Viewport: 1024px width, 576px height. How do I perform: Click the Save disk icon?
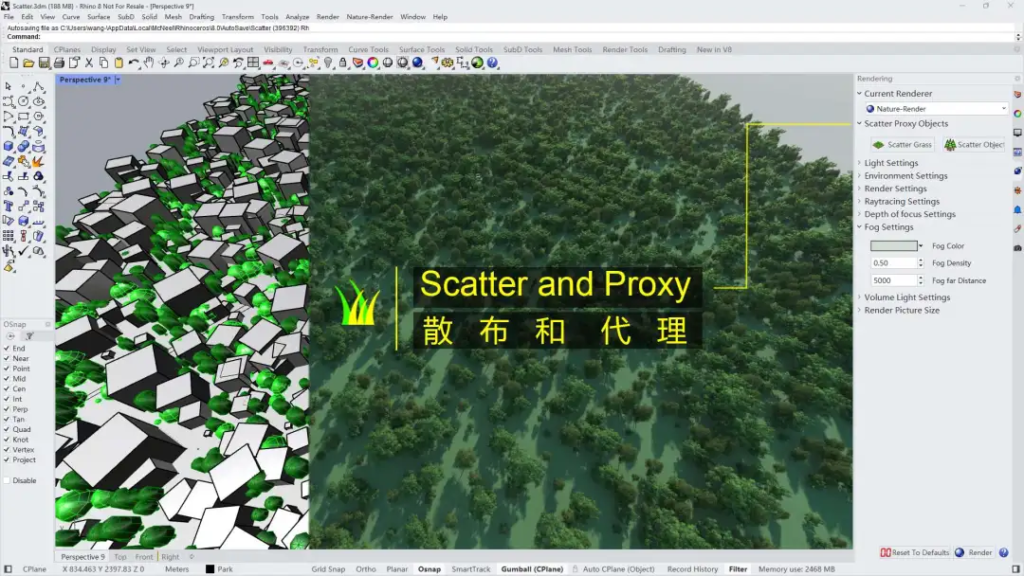click(44, 63)
